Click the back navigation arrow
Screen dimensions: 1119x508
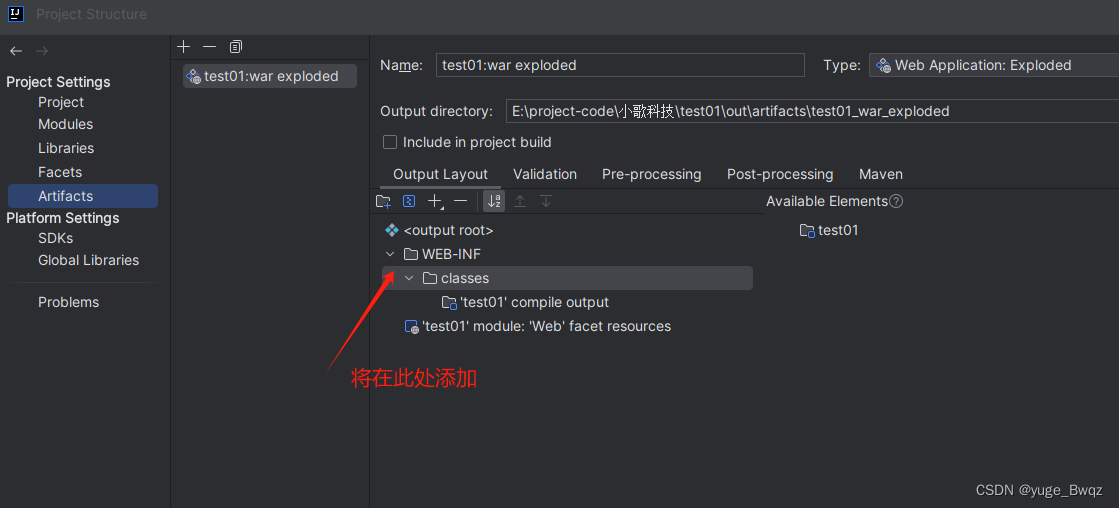[15, 51]
